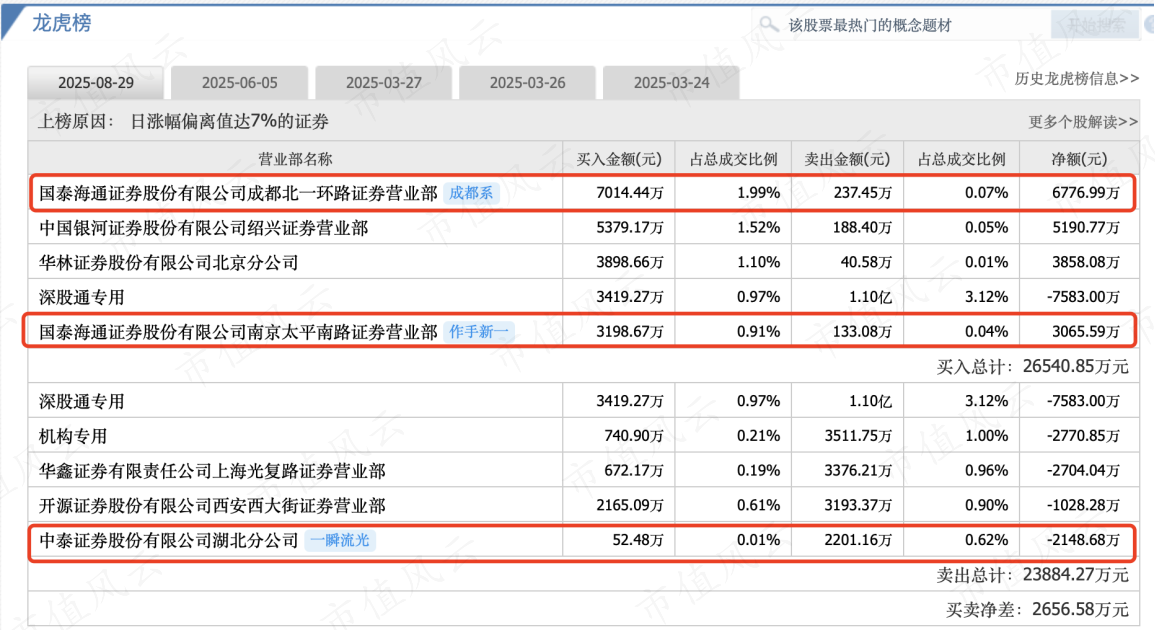Screen dimensions: 1155x630
Task: Click the 3065.59万 net amount cell
Action: click(1086, 332)
